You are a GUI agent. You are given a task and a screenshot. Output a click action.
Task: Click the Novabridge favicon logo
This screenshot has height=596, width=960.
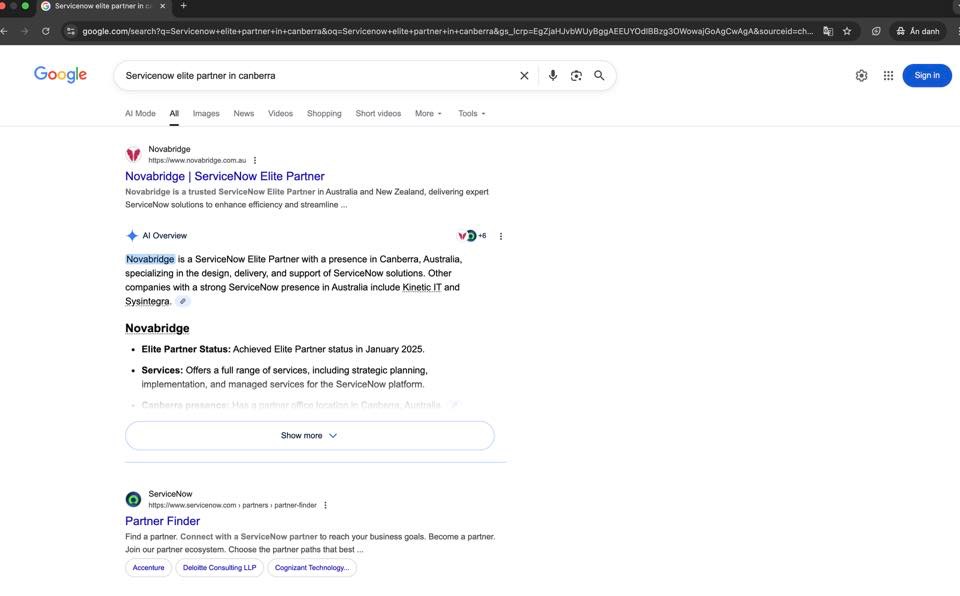[133, 154]
